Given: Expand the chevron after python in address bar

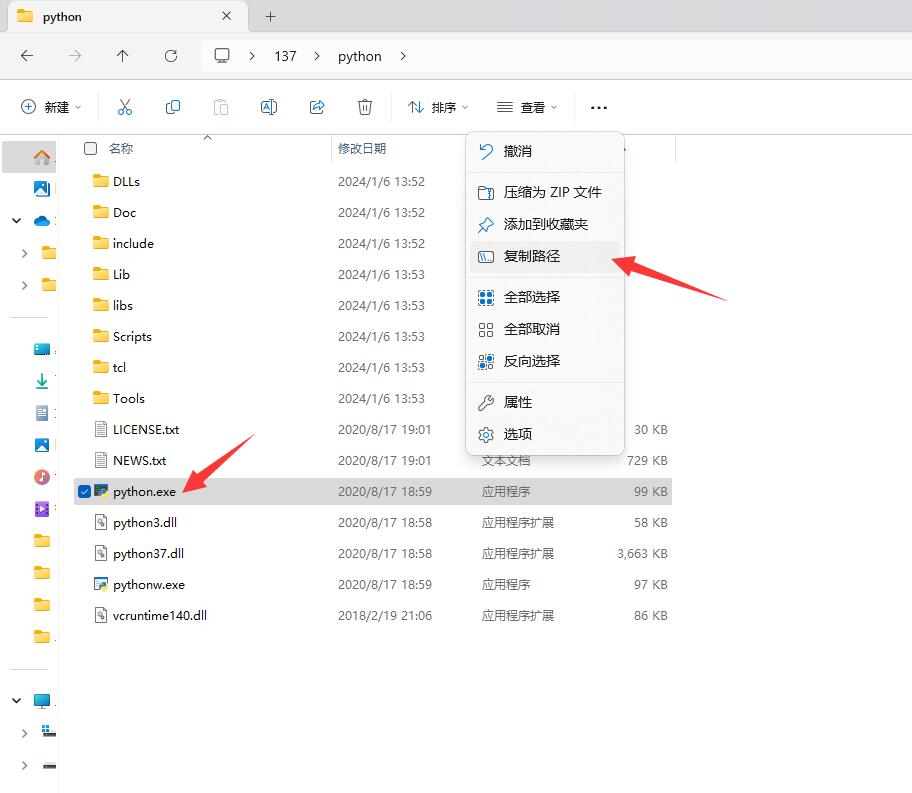Looking at the screenshot, I should 403,56.
